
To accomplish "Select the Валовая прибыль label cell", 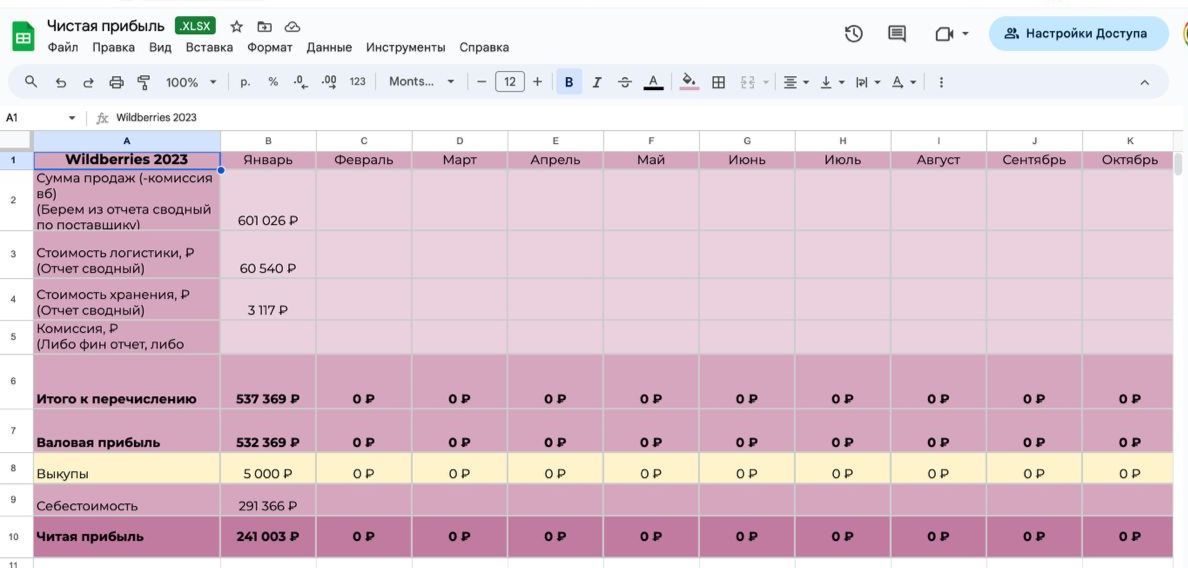I will click(x=127, y=432).
